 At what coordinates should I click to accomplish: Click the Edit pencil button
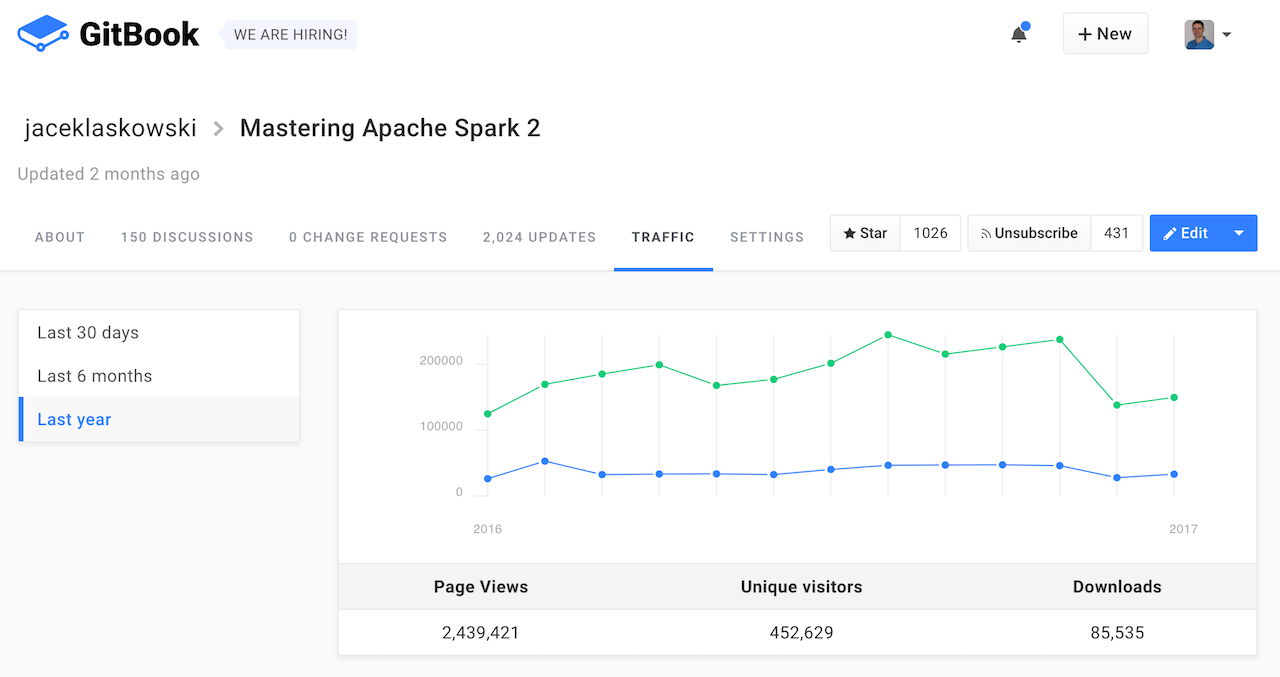point(1186,233)
